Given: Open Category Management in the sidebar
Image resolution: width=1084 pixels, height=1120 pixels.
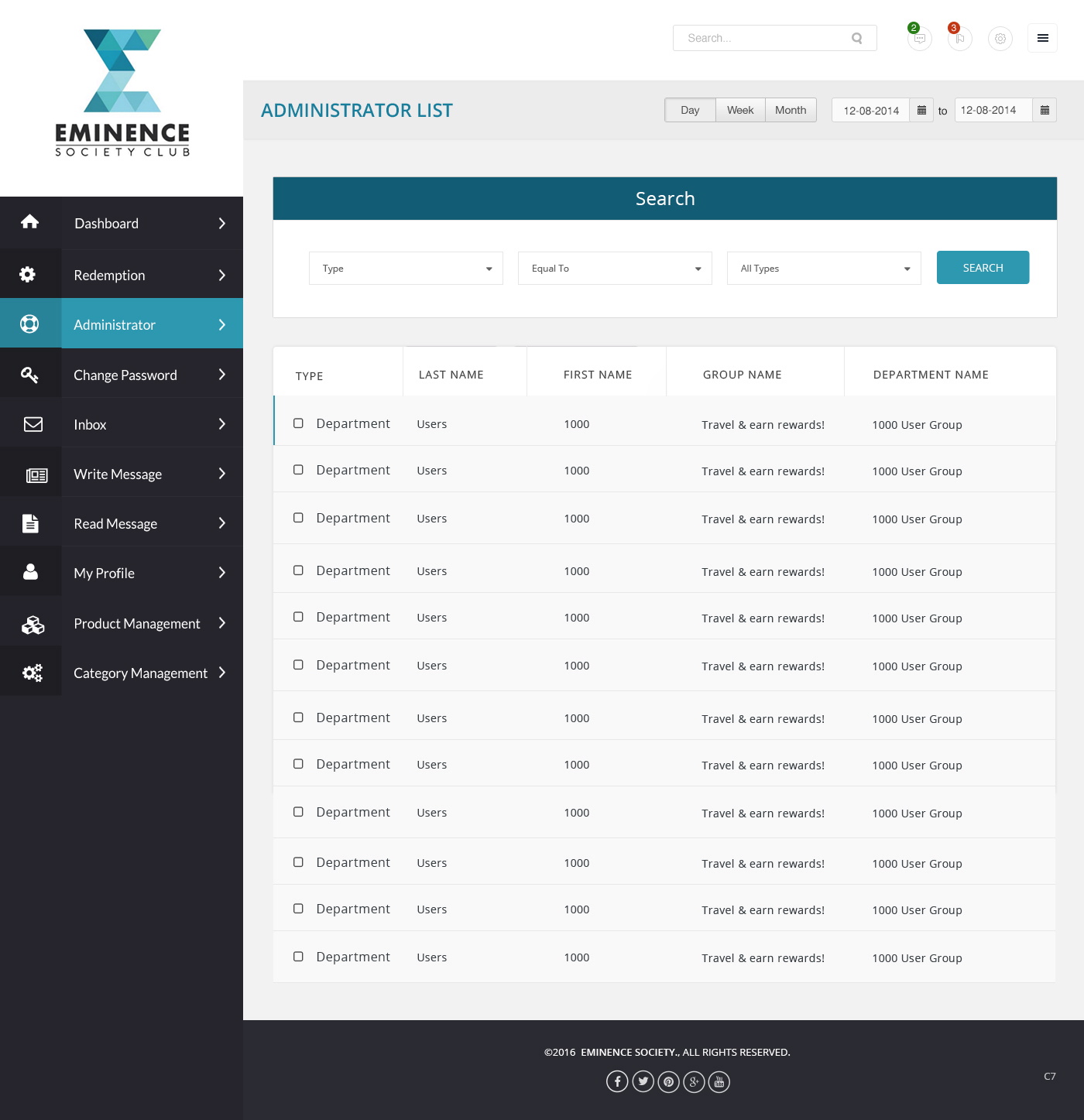Looking at the screenshot, I should (140, 673).
